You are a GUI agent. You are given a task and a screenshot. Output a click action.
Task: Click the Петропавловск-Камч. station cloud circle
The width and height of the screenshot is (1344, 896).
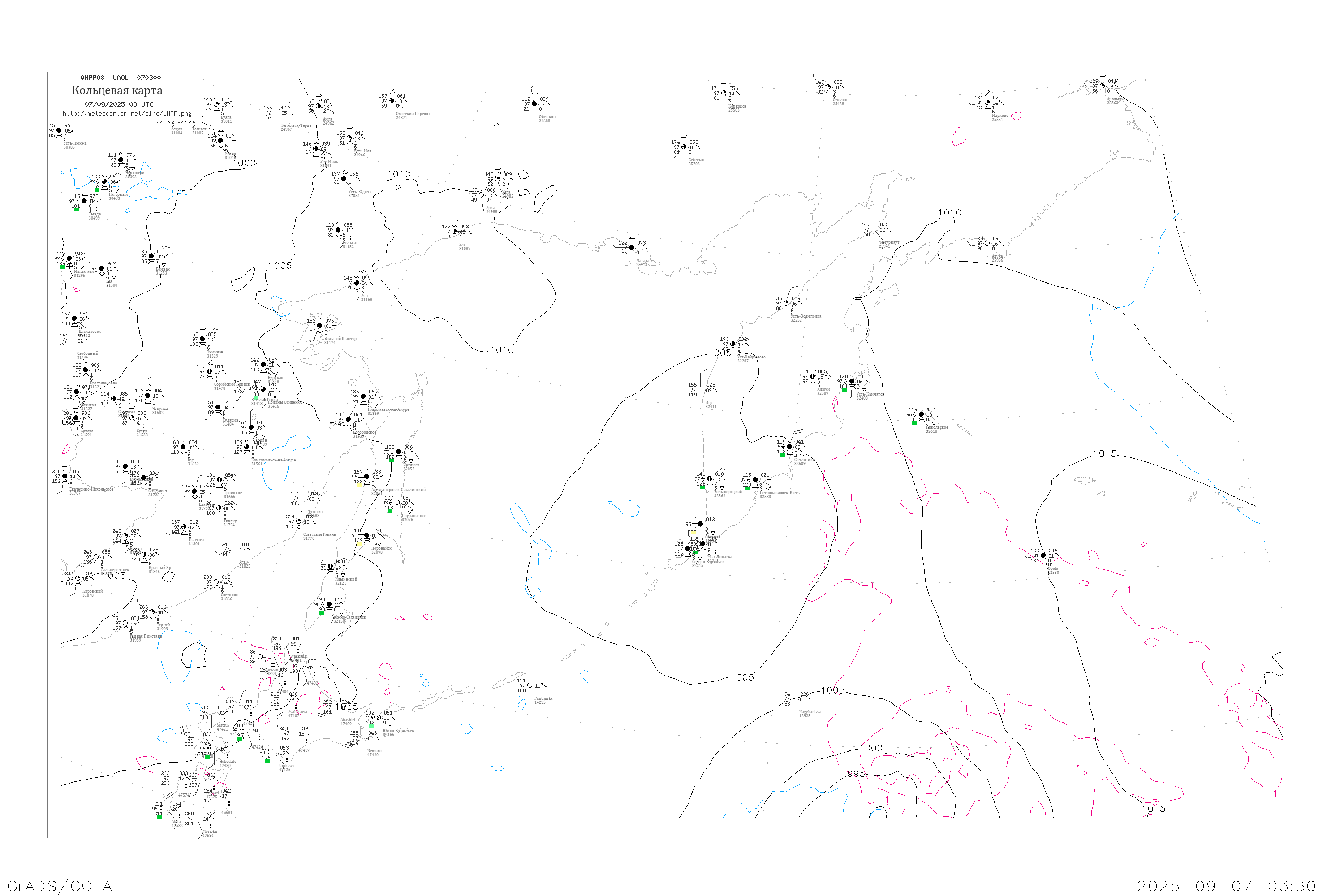(755, 480)
